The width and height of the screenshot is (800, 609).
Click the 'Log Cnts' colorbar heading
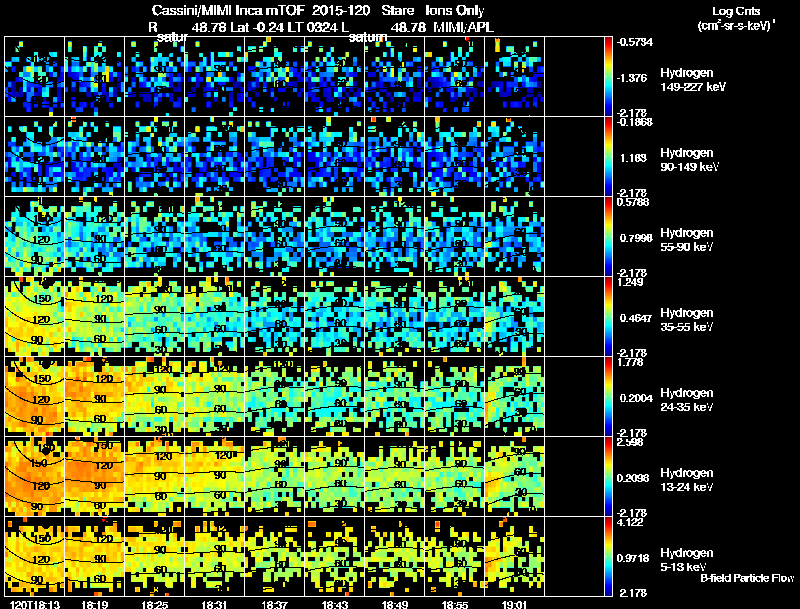click(736, 11)
